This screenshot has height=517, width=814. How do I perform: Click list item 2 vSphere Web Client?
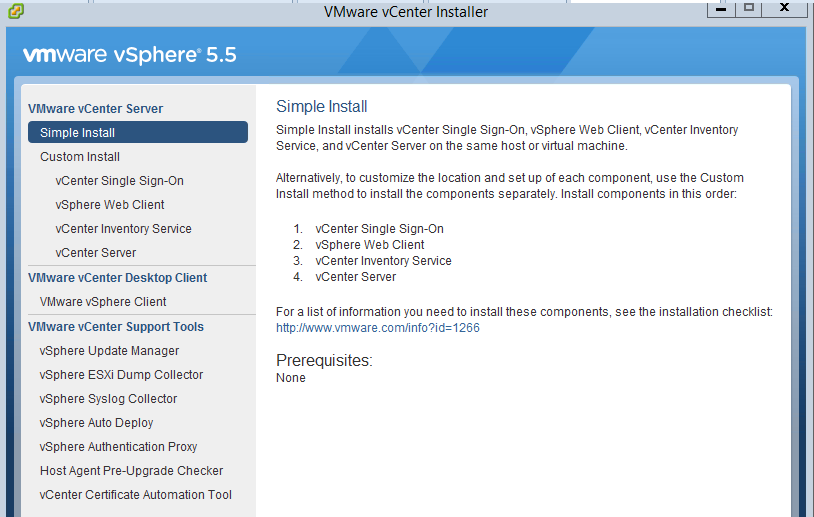click(x=370, y=244)
